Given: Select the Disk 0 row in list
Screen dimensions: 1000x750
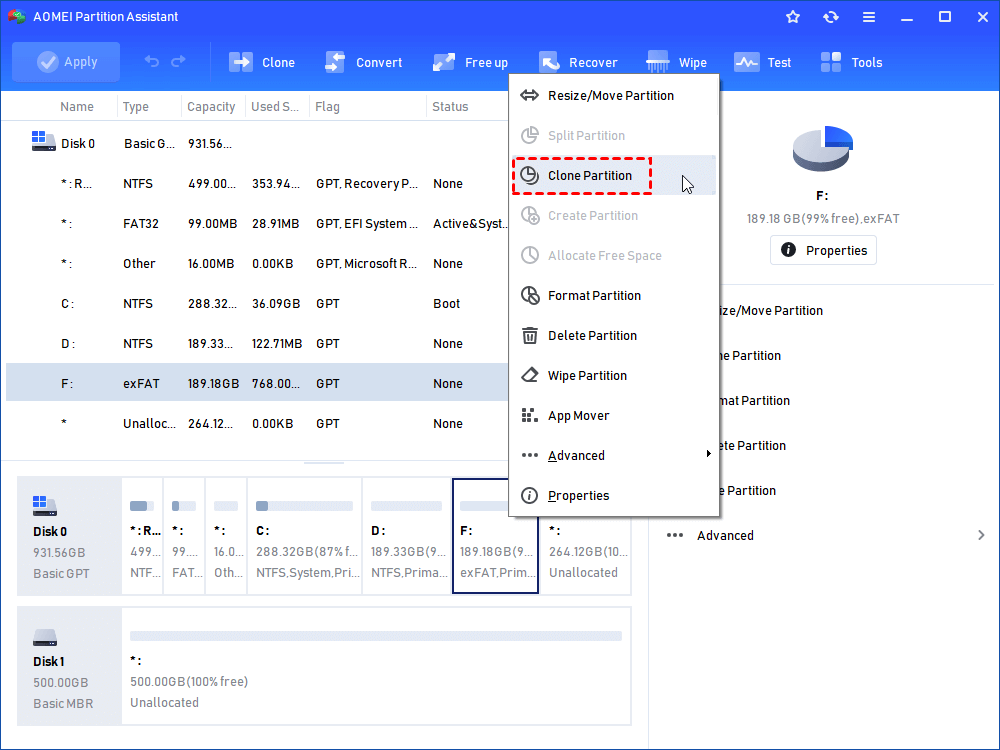Looking at the screenshot, I should point(257,143).
